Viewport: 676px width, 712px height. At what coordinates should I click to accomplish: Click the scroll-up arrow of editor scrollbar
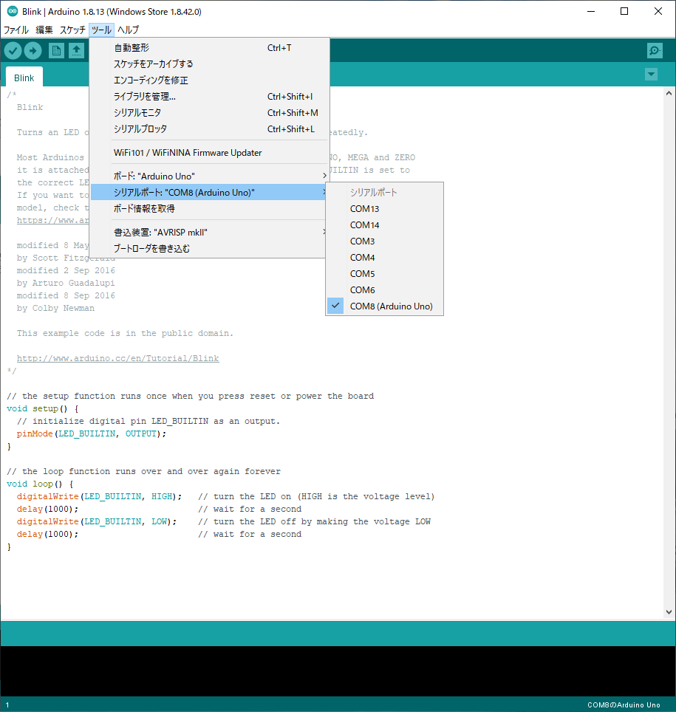pyautogui.click(x=669, y=93)
